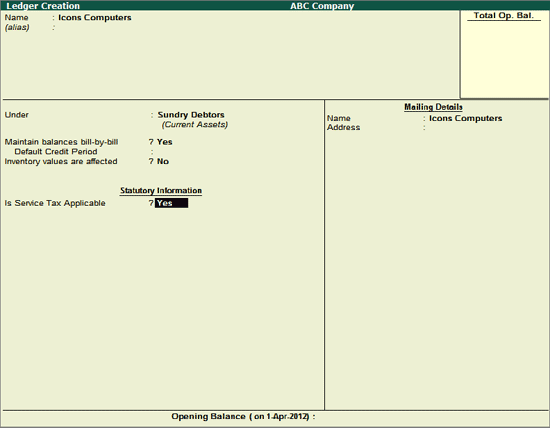This screenshot has width=550, height=428.
Task: Click the Ledger Creation title
Action: 43,6
